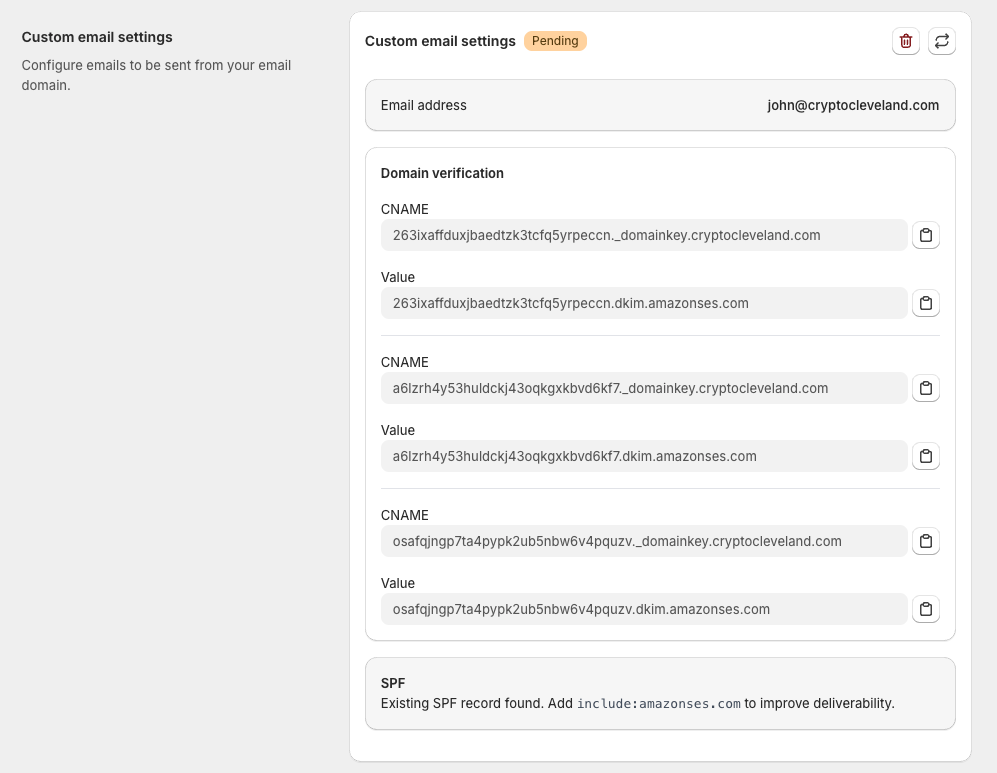Click the osafqjngp _domainkey CNAME field
997x773 pixels.
(x=617, y=541)
